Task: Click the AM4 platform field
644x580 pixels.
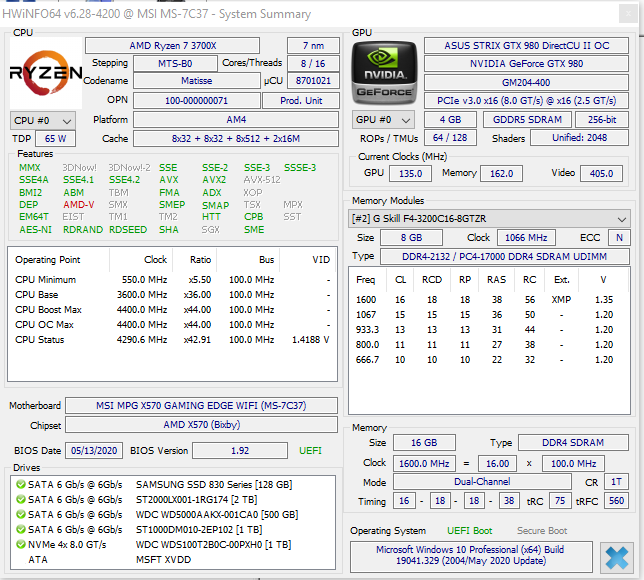Action: point(236,120)
